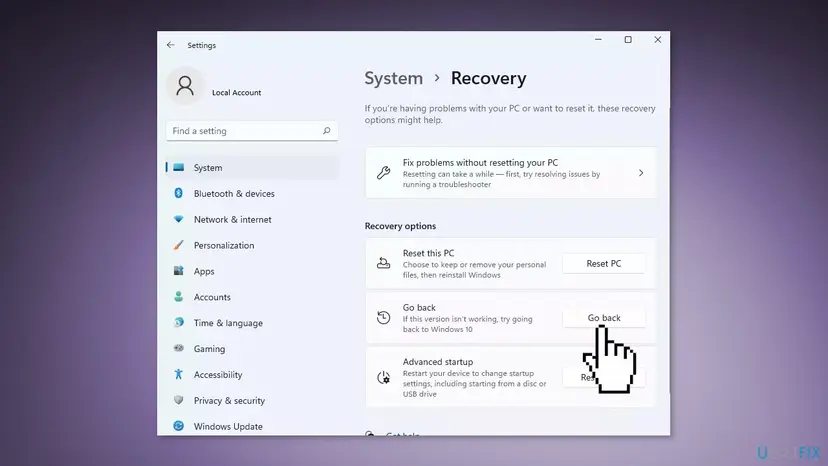
Task: Open Windows Update settings
Action: coord(251,426)
